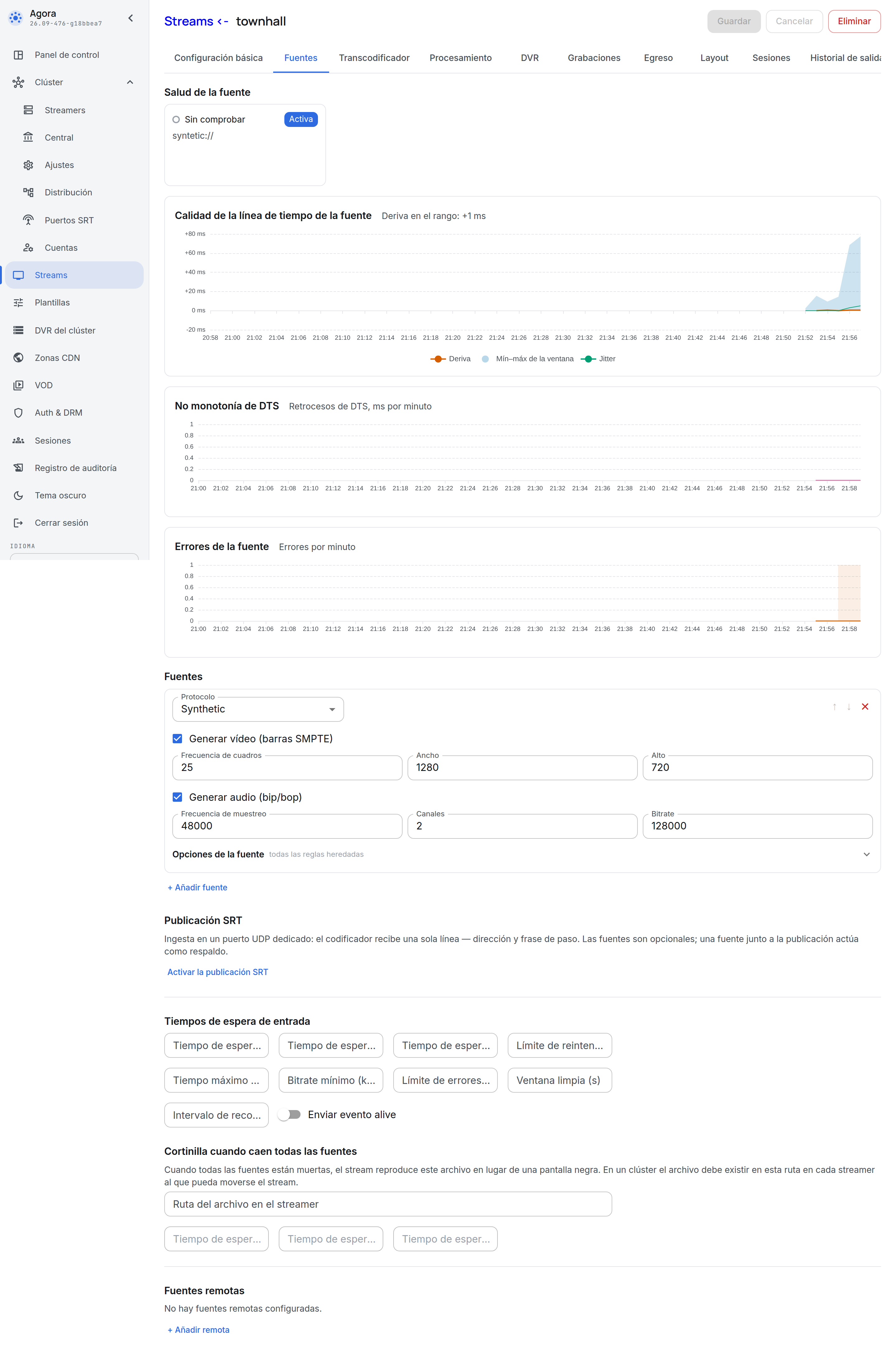896x1349 pixels.
Task: Open DVR del clúster
Action: coord(74,330)
